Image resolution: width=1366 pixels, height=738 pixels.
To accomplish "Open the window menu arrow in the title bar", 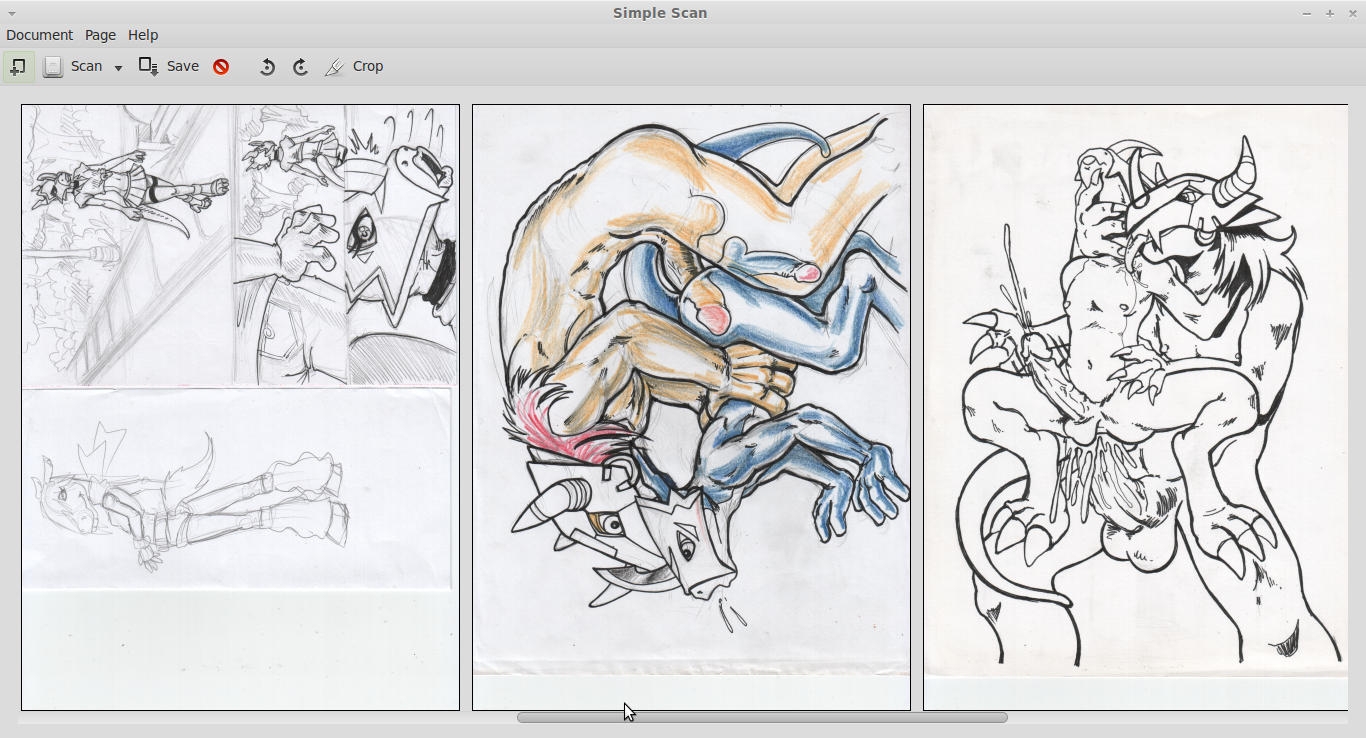I will point(11,14).
